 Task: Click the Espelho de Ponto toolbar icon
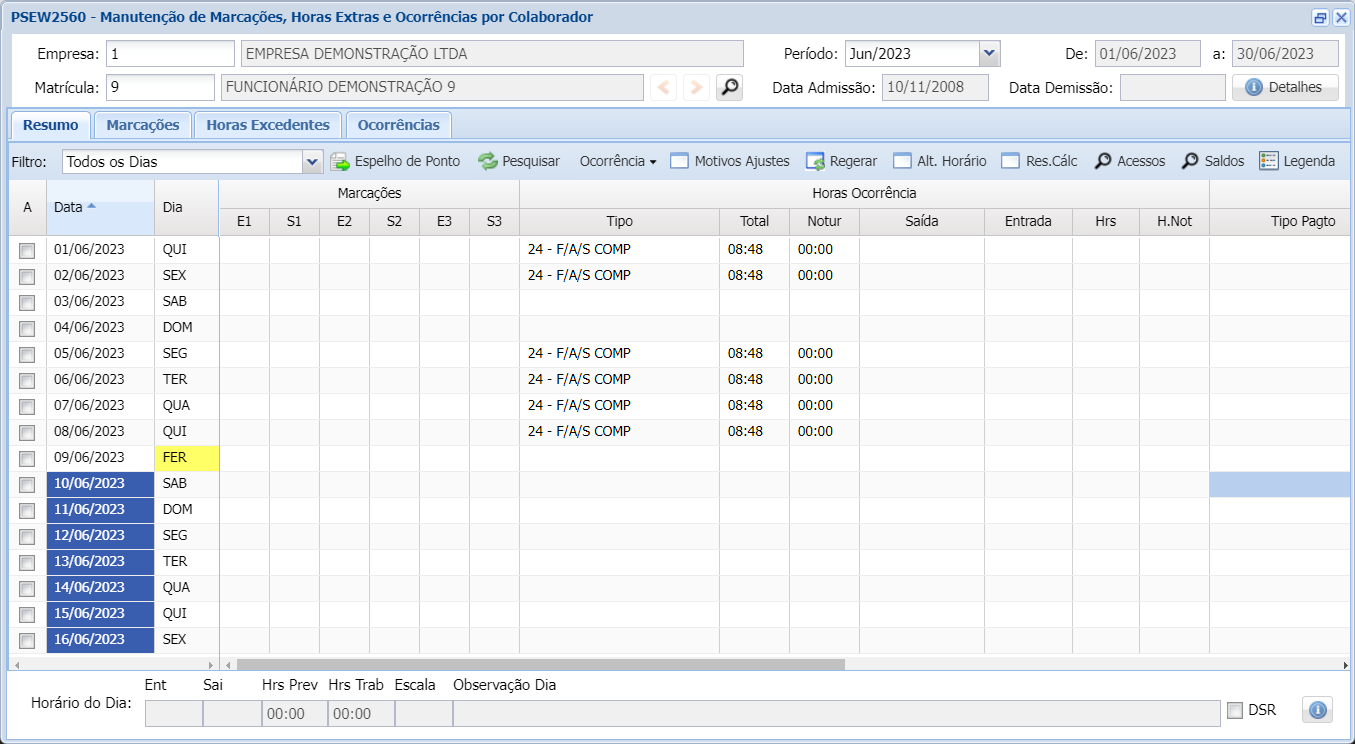[340, 161]
